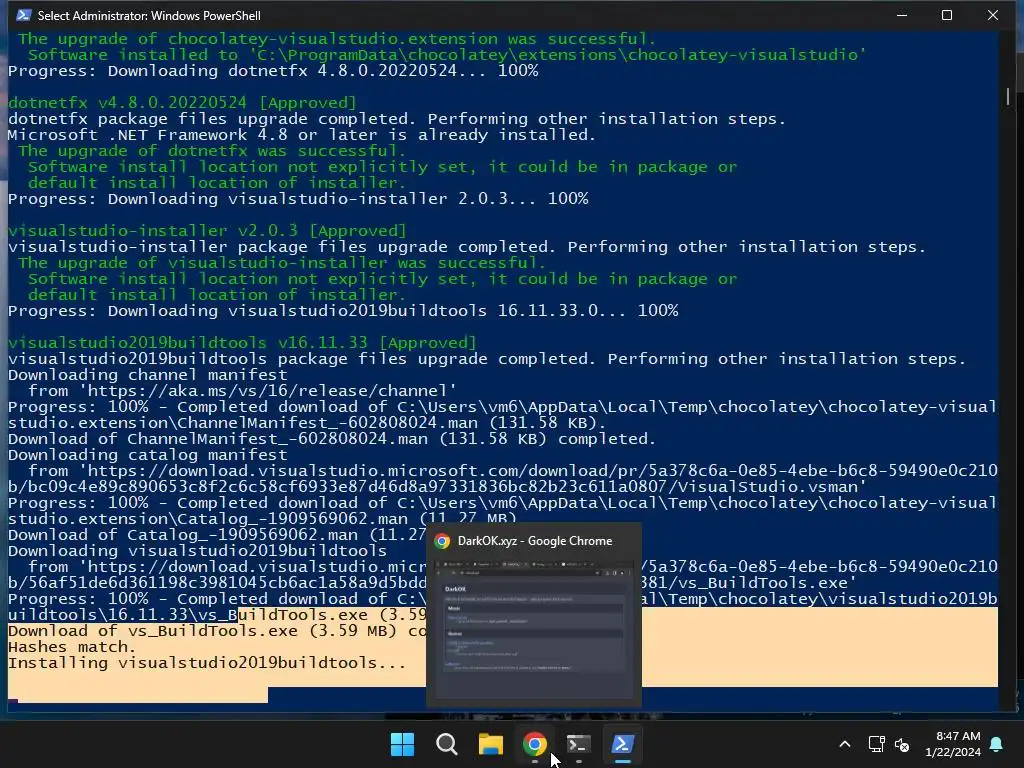The height and width of the screenshot is (768, 1024).
Task: Click the 'dotnetfx v4.8.0.20220524 [Approved]' line
Action: [x=182, y=103]
